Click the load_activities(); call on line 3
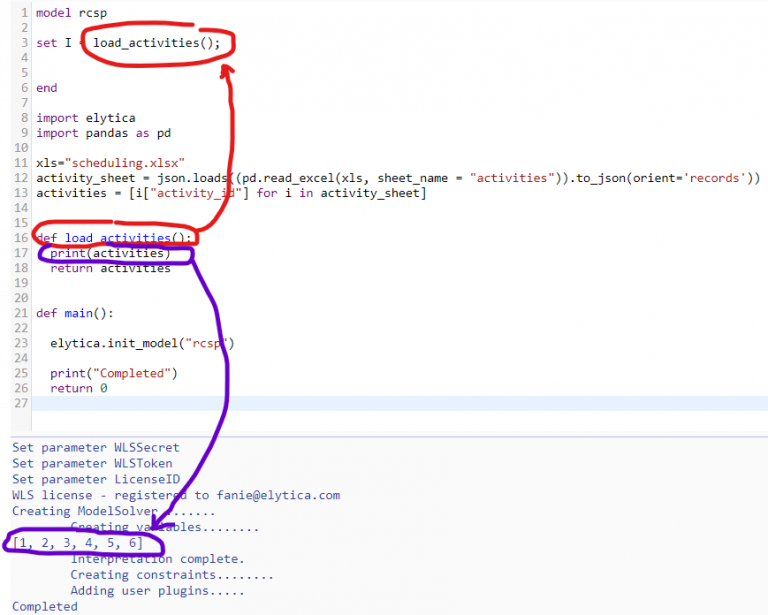This screenshot has height=615, width=768. pos(159,43)
